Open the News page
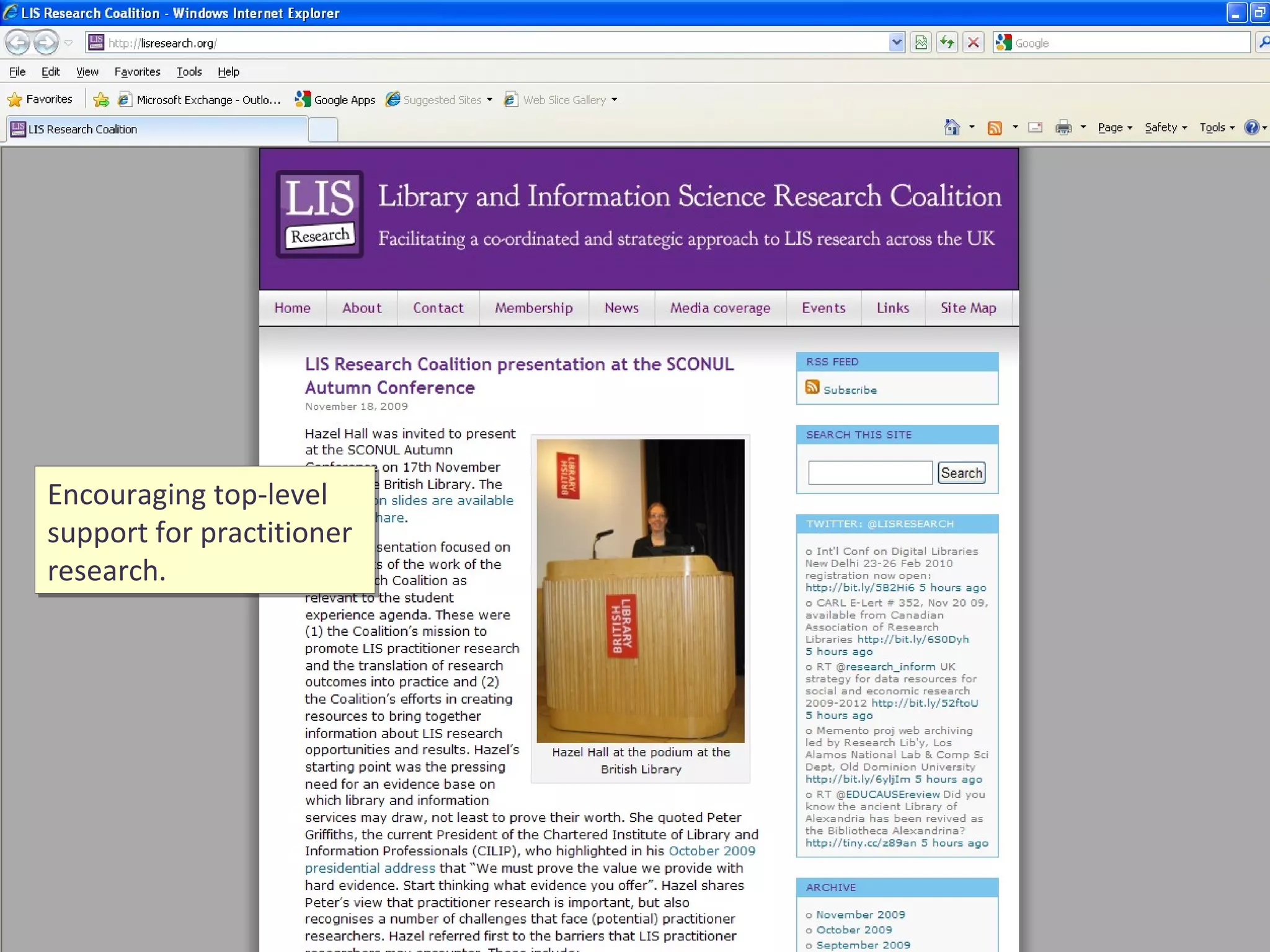The height and width of the screenshot is (952, 1270). (621, 308)
